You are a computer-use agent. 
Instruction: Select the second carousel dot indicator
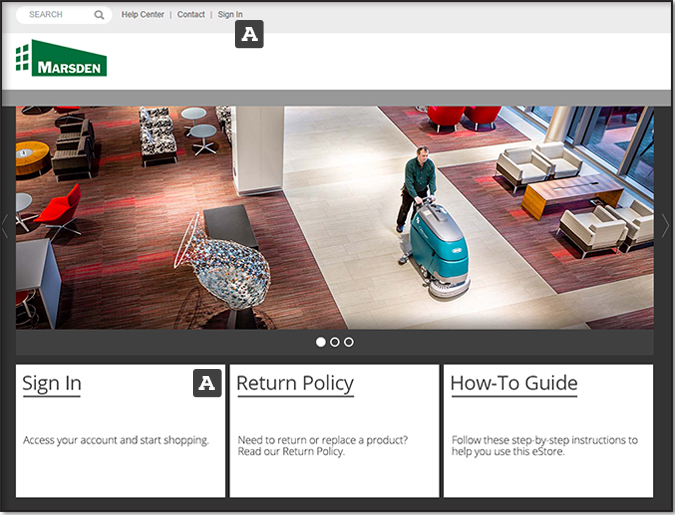pyautogui.click(x=335, y=342)
